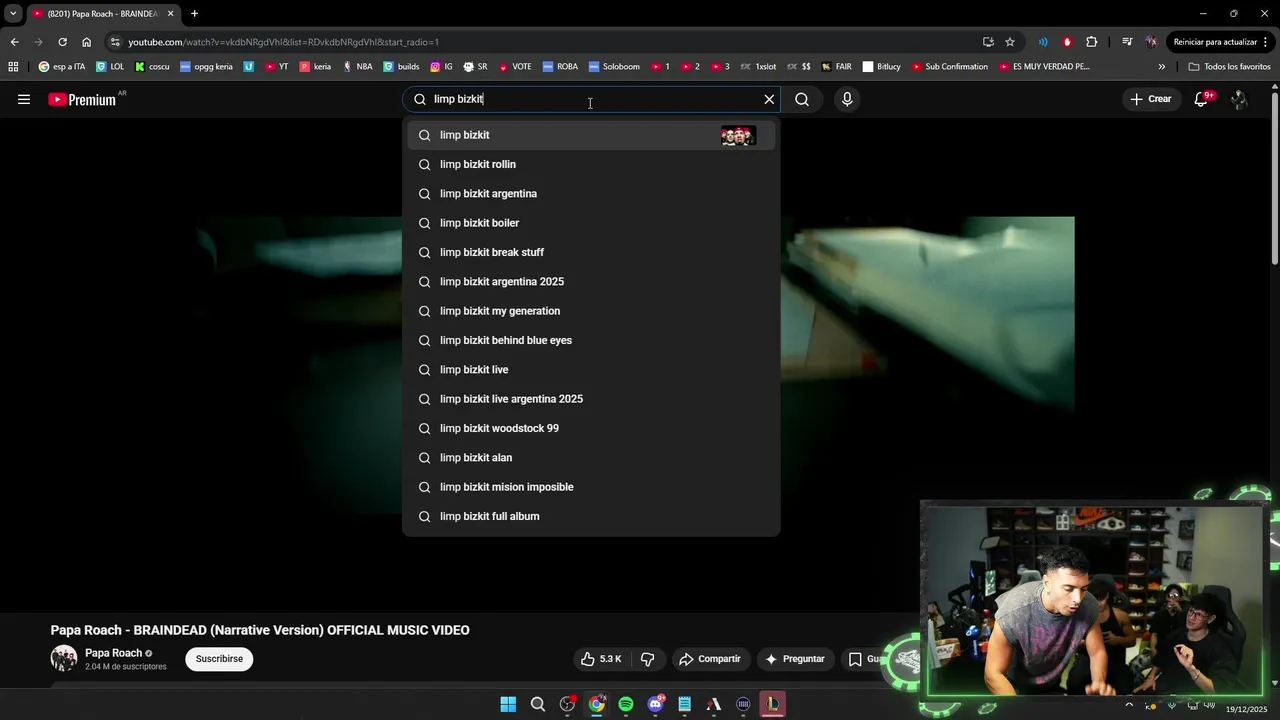
Task: Pick "limp bizkit alan" suggestion
Action: (591, 458)
